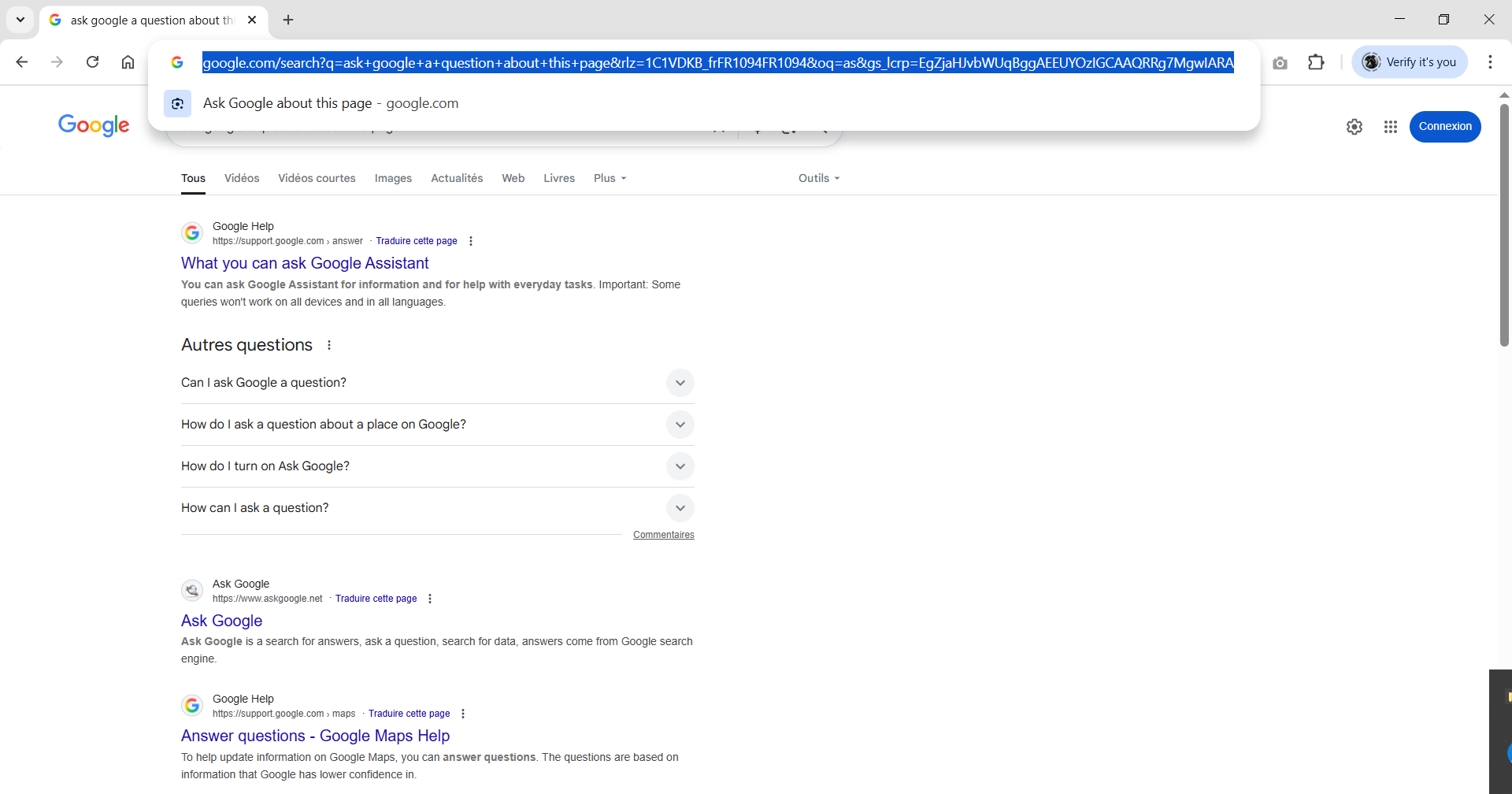
Task: Open 'Answer questions - Google Maps Help'
Action: coord(315,736)
